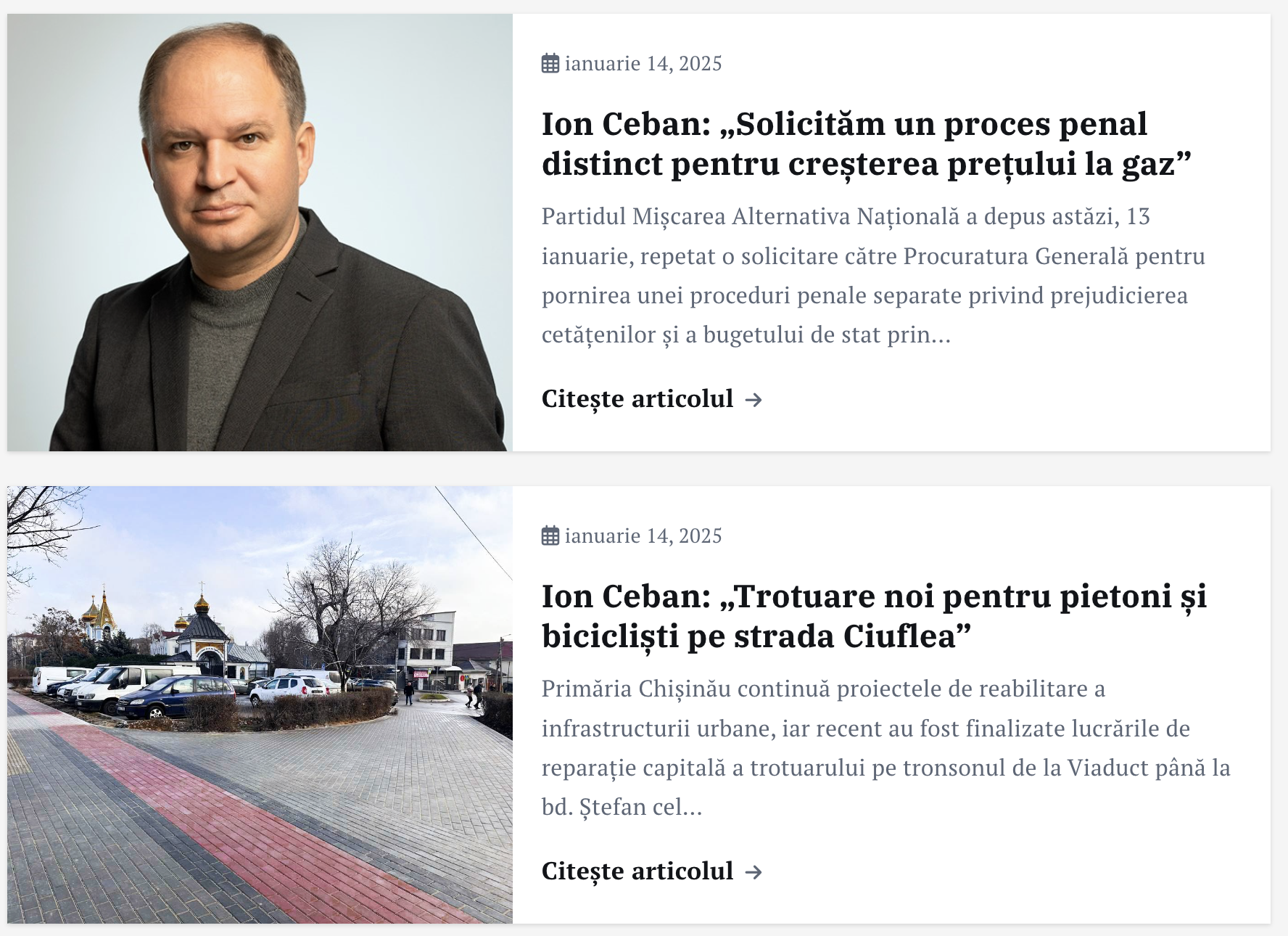Click calendar icon beside first article date
Screen dimensions: 1288x936
(550, 64)
